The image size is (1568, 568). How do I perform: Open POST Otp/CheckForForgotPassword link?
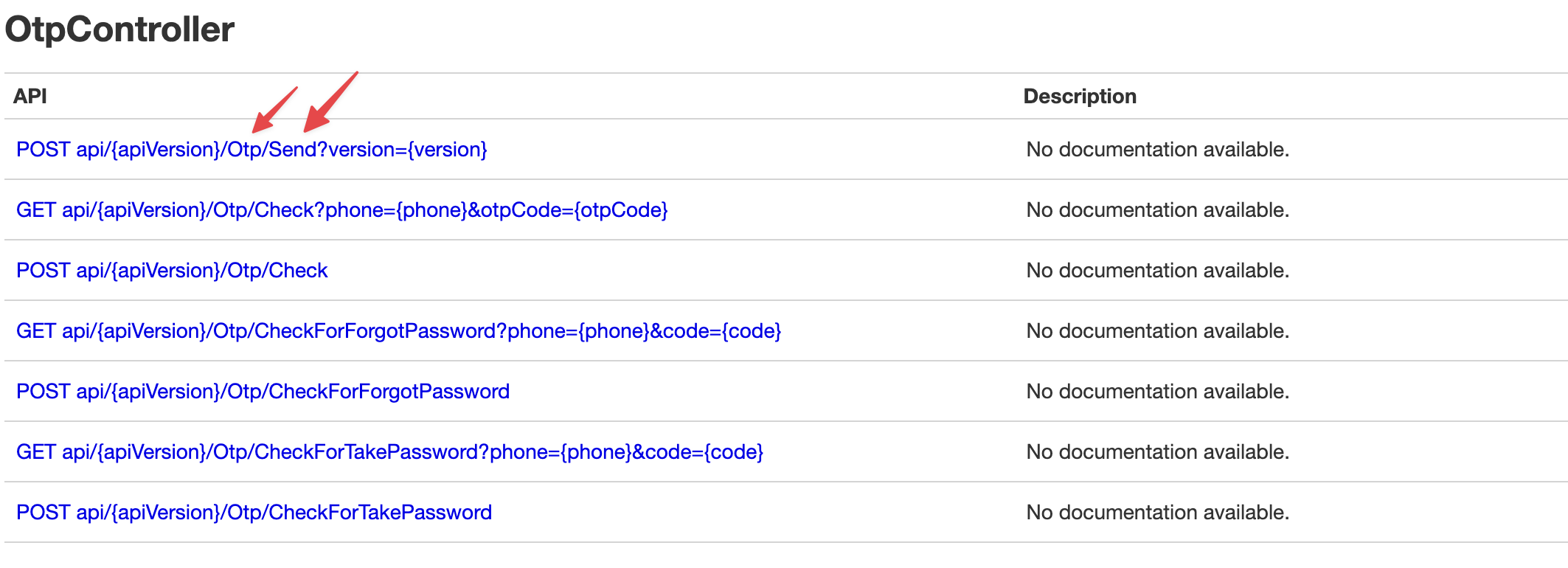263,392
